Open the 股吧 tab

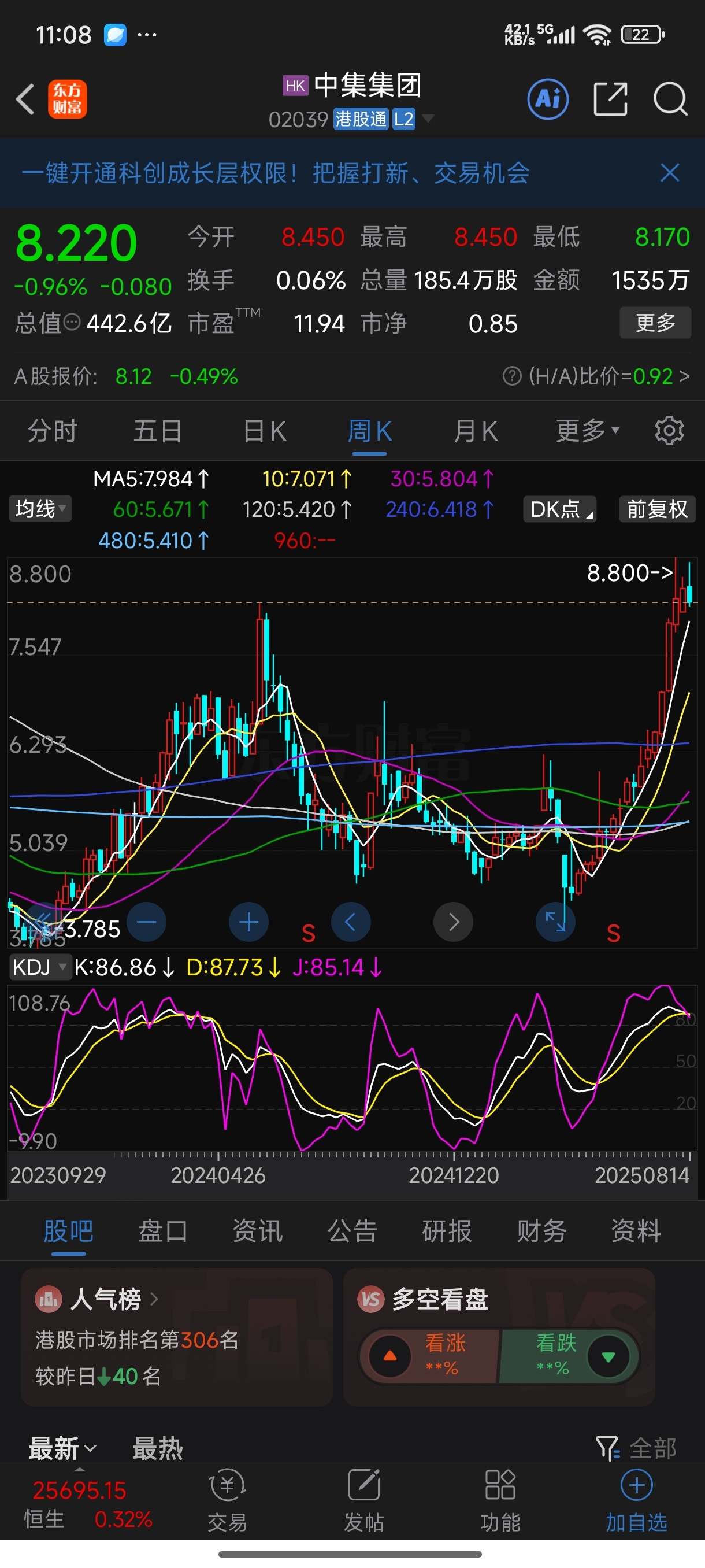68,1231
